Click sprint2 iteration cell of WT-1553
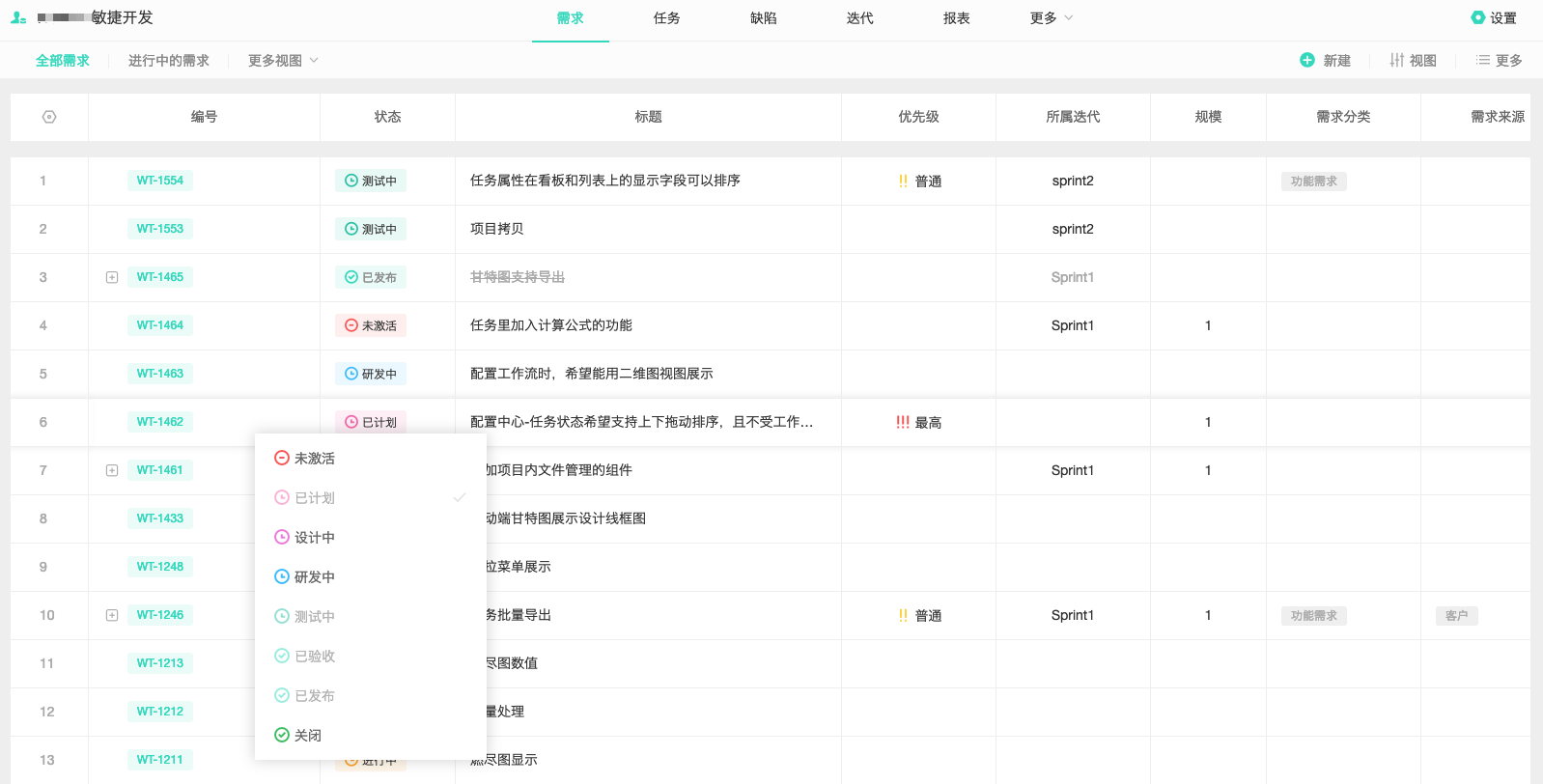This screenshot has width=1543, height=784. 1073,229
